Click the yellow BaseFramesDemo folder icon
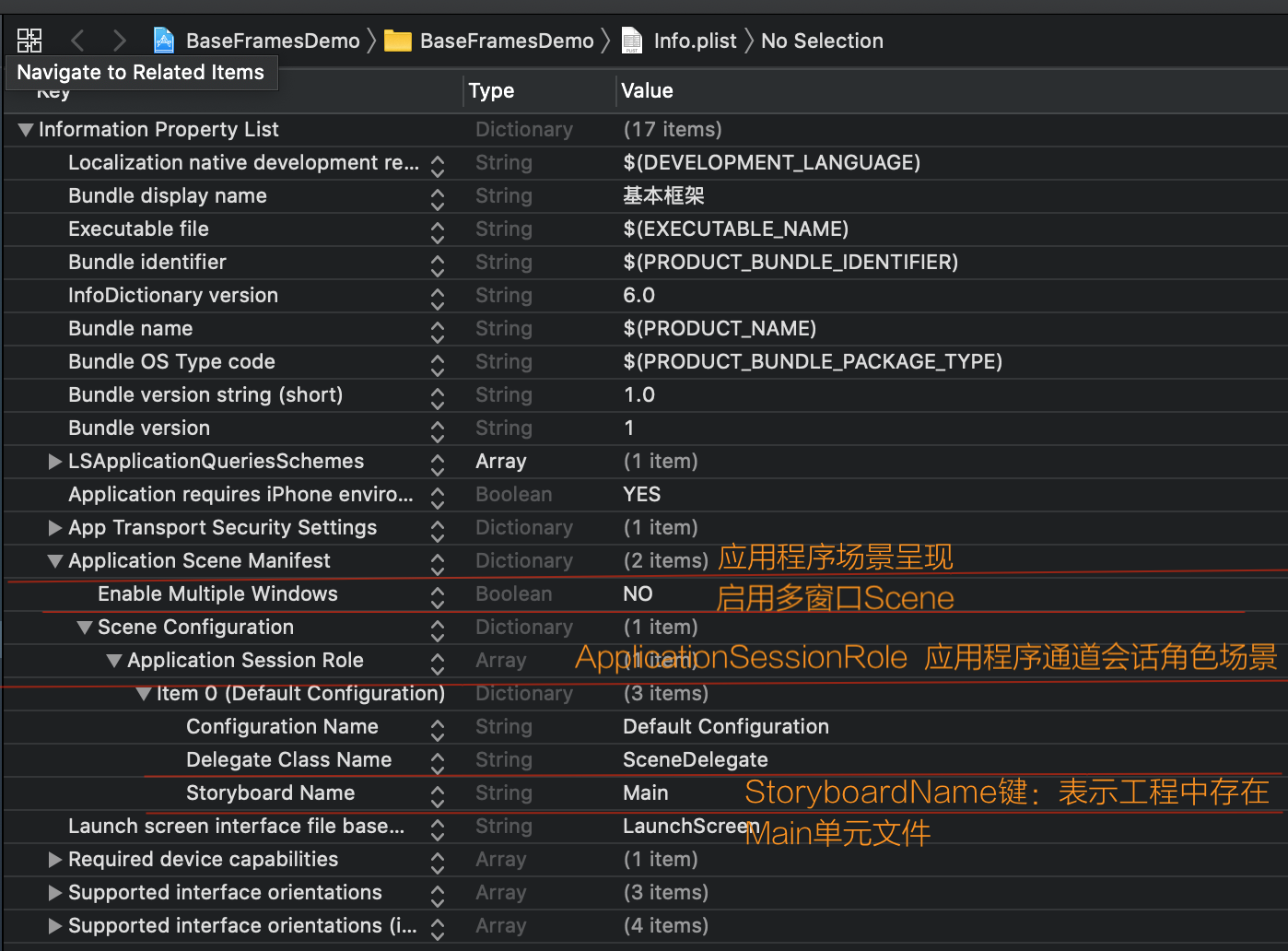This screenshot has width=1288, height=951. pyautogui.click(x=398, y=41)
